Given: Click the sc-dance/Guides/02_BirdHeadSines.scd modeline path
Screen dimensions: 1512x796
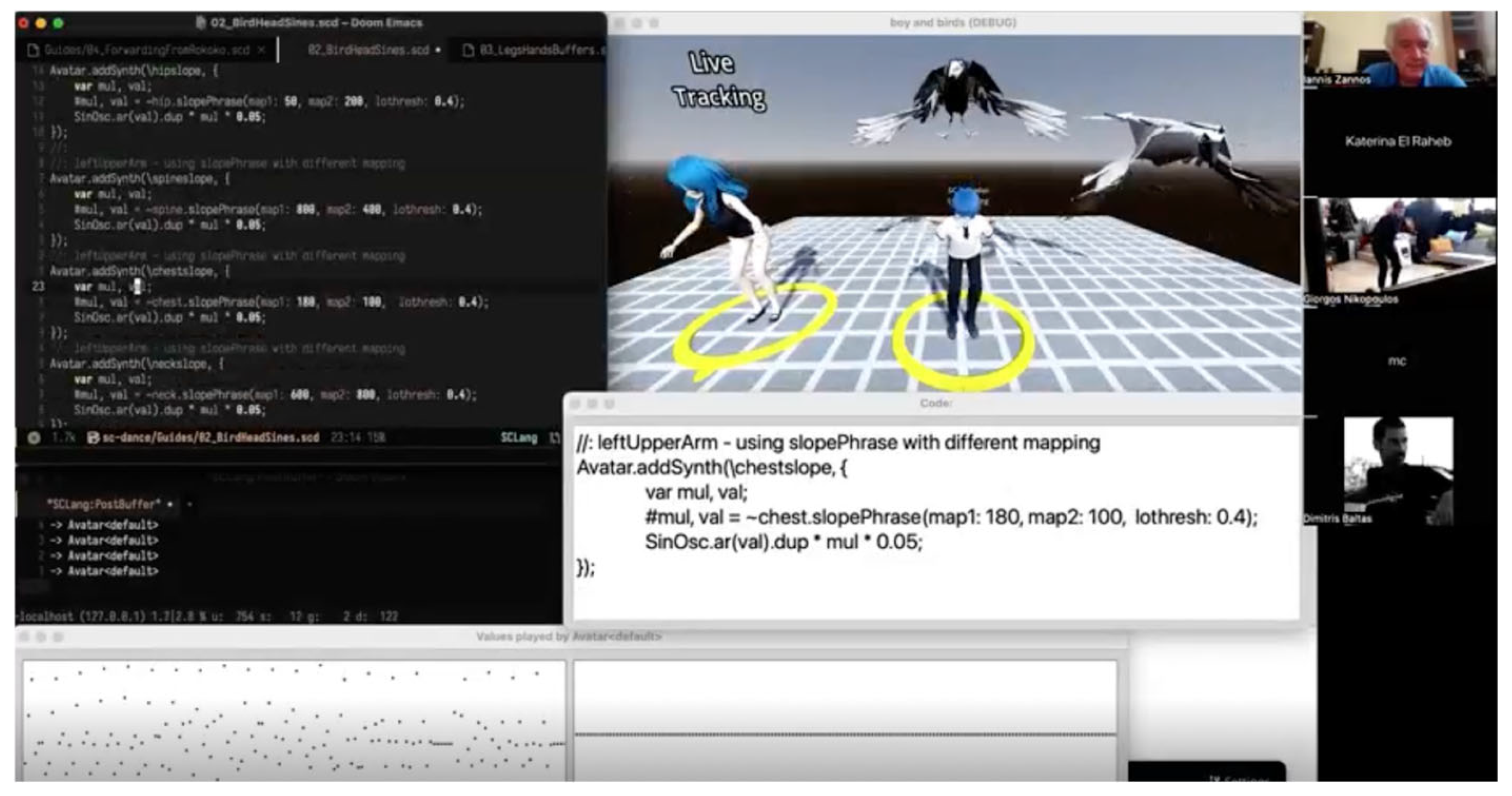Looking at the screenshot, I should coord(210,438).
